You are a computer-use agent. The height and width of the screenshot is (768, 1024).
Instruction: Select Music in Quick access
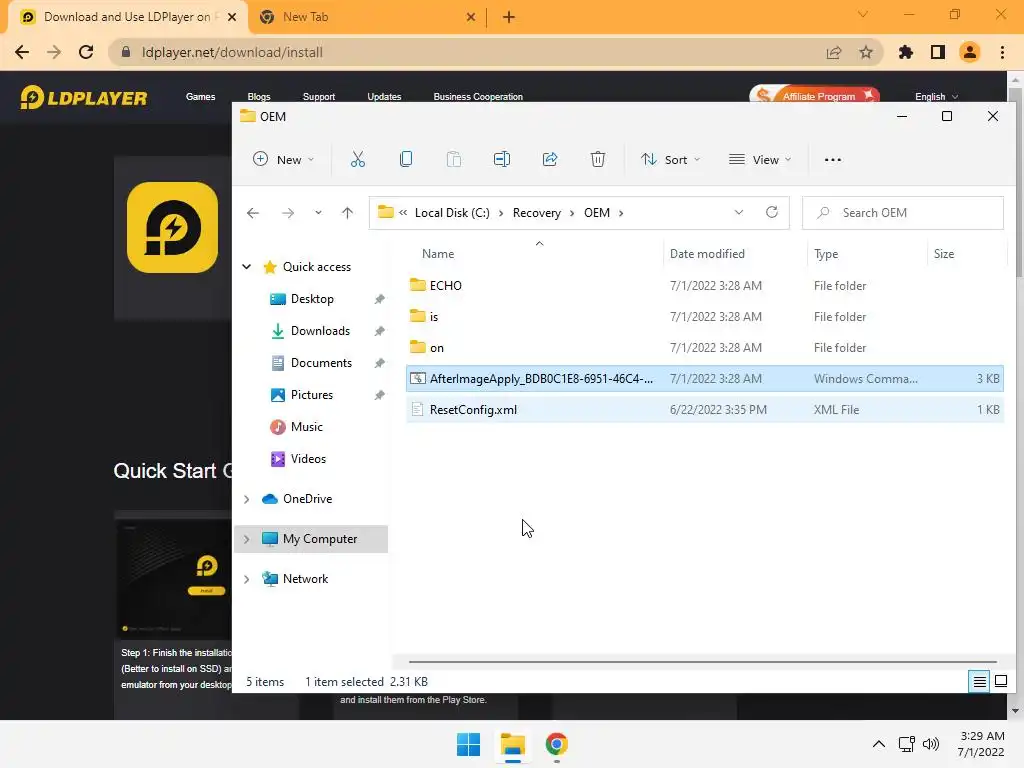[306, 427]
